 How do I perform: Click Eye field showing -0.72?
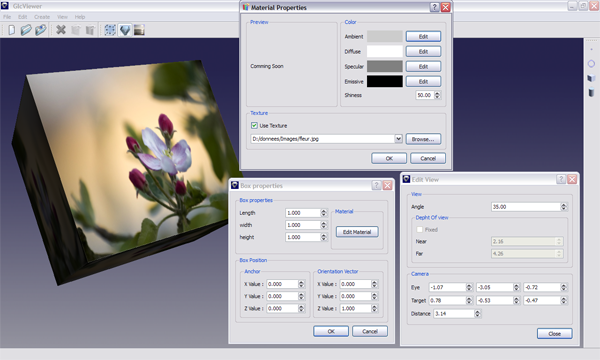pyautogui.click(x=542, y=287)
